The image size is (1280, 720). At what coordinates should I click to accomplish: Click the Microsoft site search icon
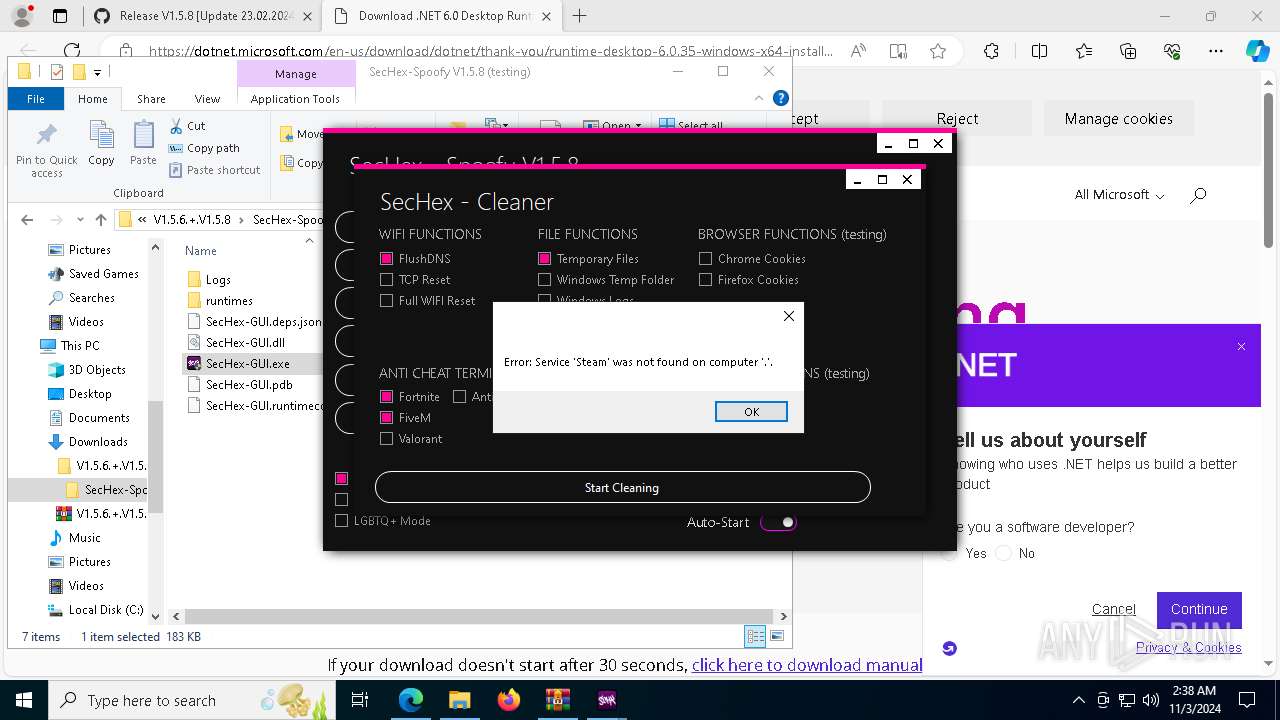point(1198,195)
